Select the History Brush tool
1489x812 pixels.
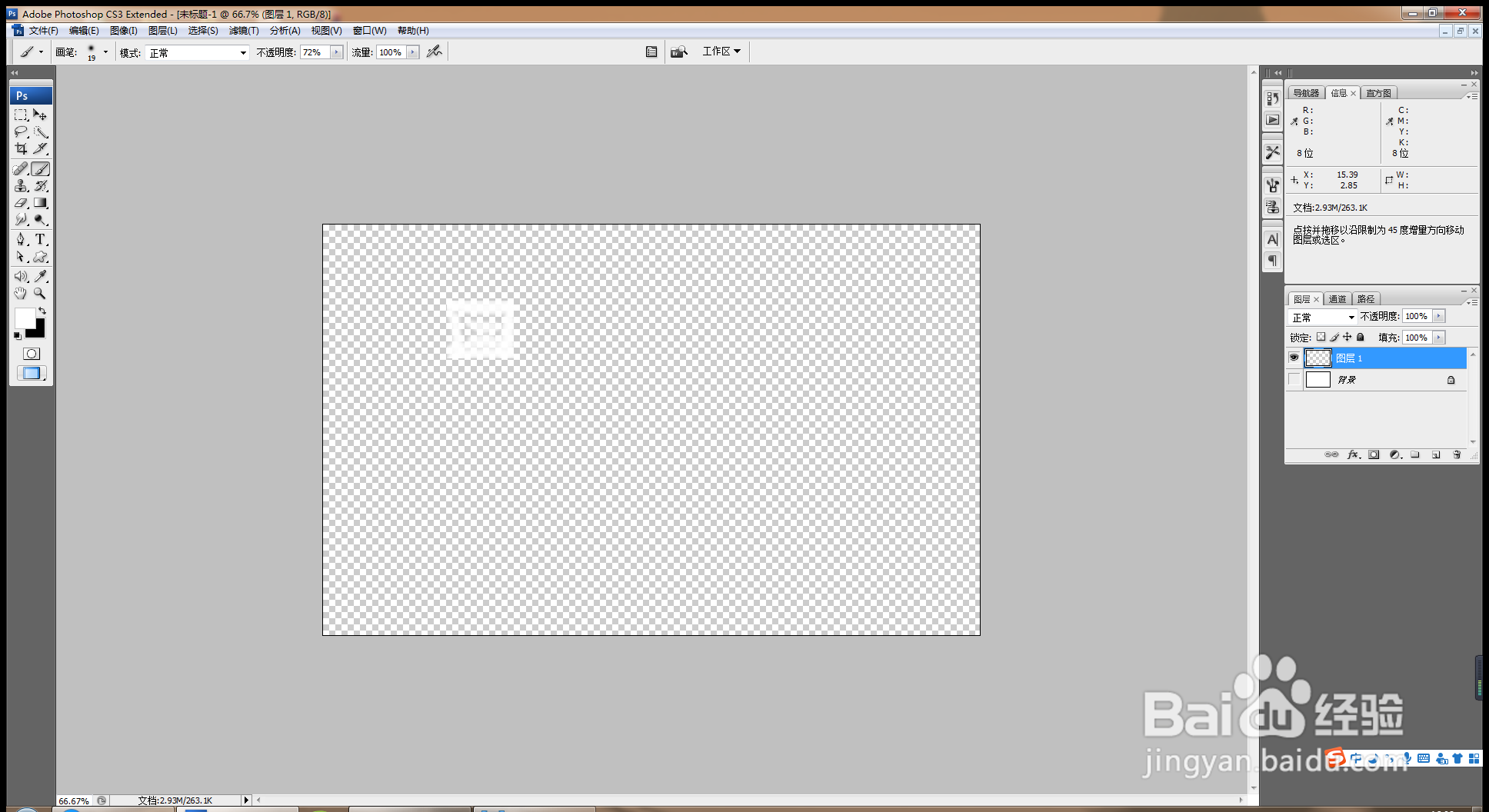(41, 186)
